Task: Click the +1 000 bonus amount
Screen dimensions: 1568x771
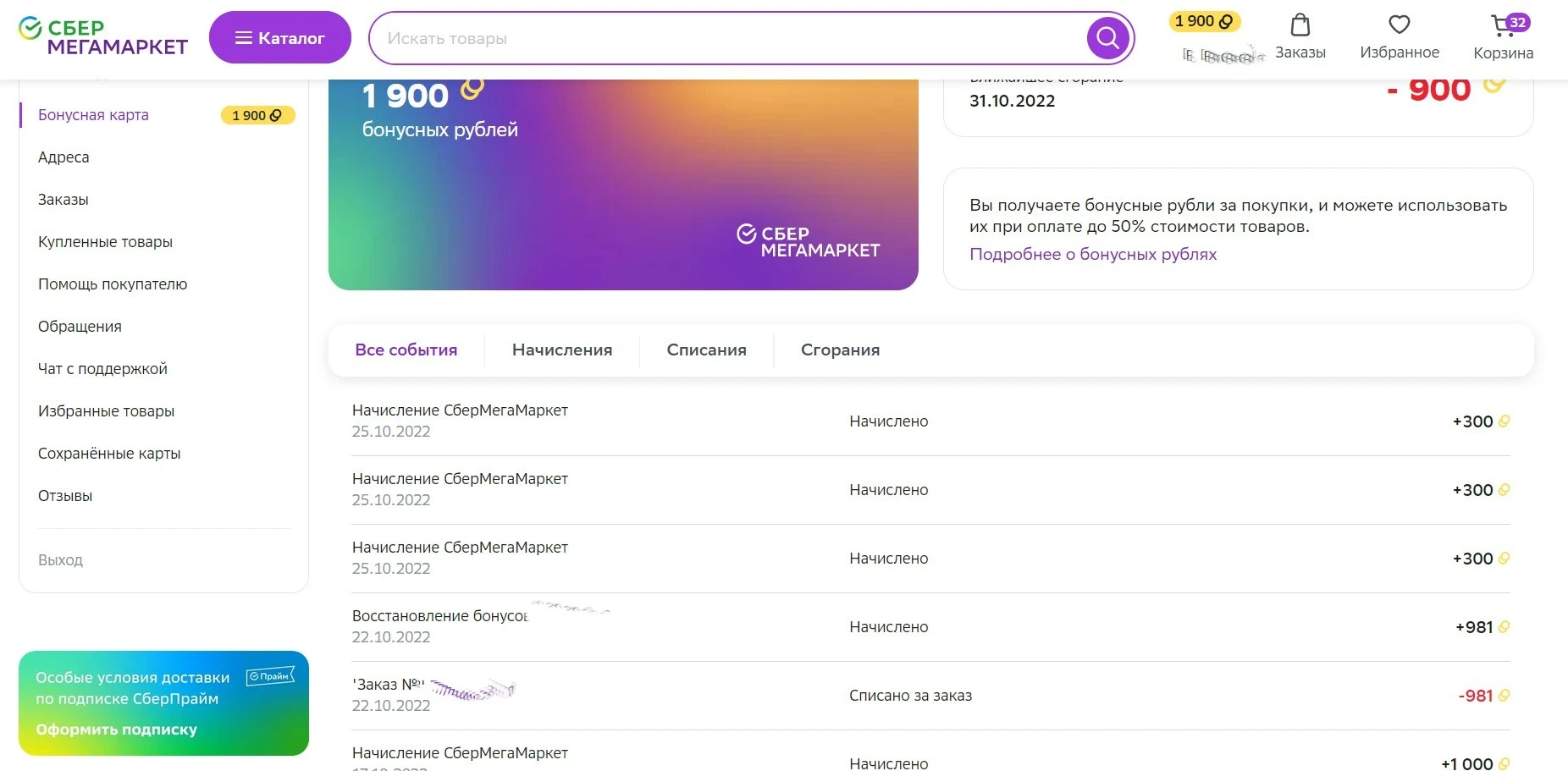Action: (x=1467, y=763)
